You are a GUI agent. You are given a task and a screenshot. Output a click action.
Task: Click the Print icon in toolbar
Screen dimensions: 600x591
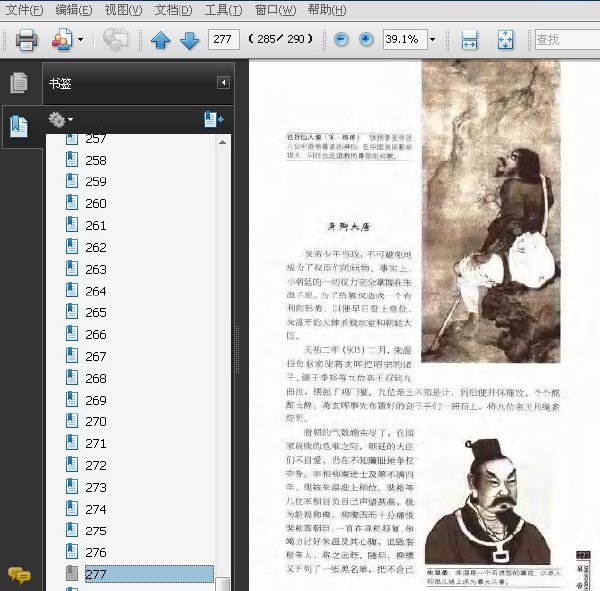(26, 39)
